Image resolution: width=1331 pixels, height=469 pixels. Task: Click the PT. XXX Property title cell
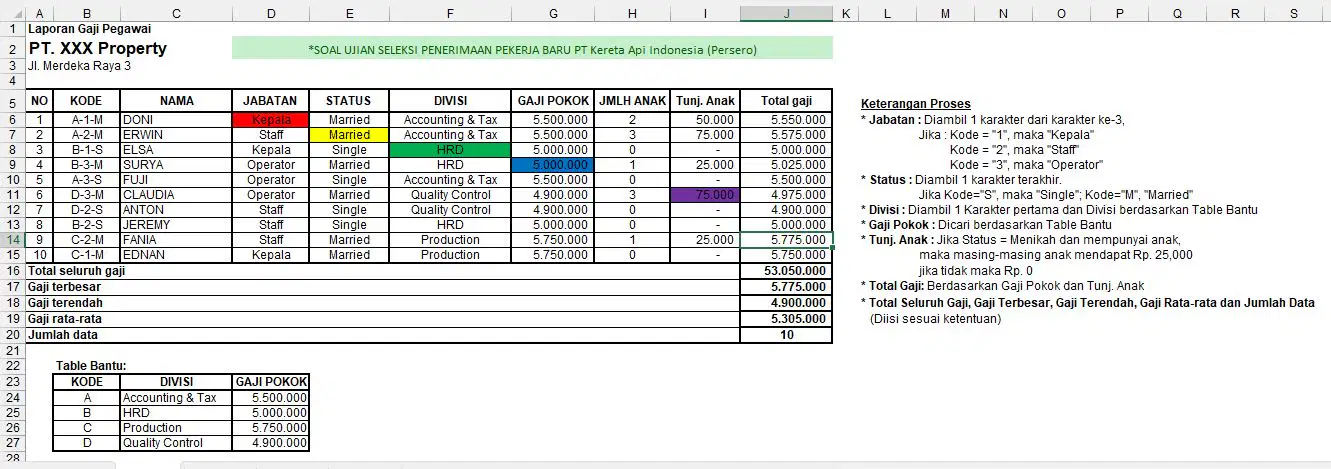click(98, 48)
